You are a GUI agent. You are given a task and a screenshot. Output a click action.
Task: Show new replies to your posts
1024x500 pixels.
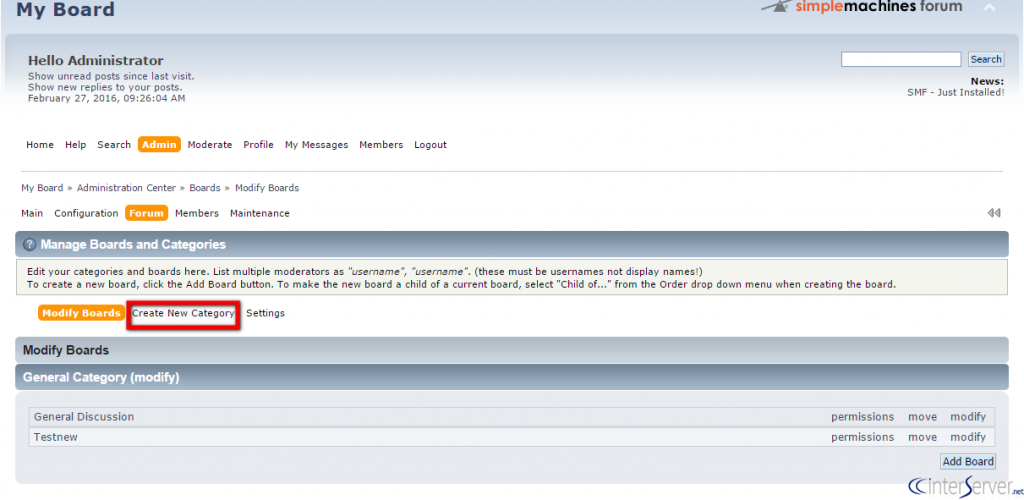(x=105, y=87)
